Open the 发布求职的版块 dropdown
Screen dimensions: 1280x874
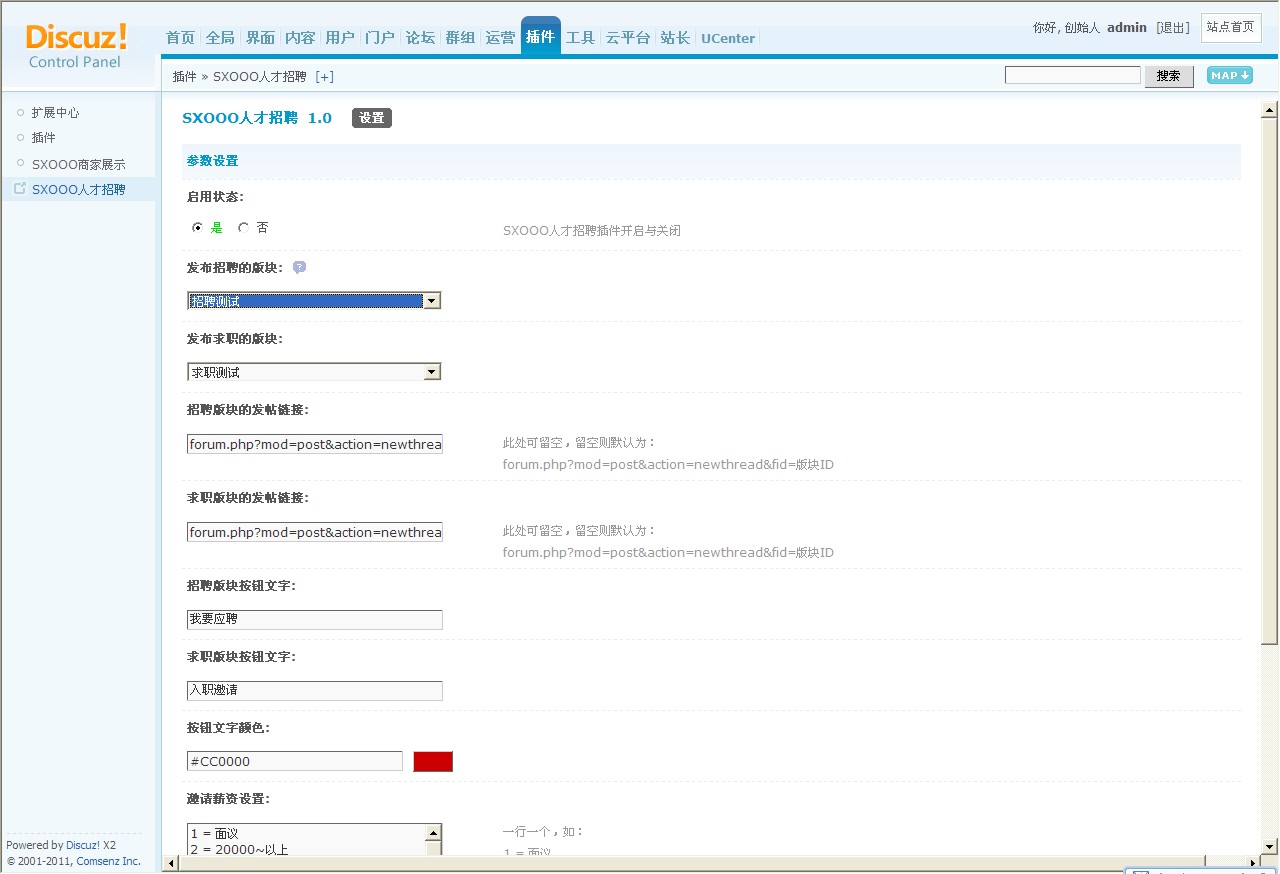(x=314, y=372)
